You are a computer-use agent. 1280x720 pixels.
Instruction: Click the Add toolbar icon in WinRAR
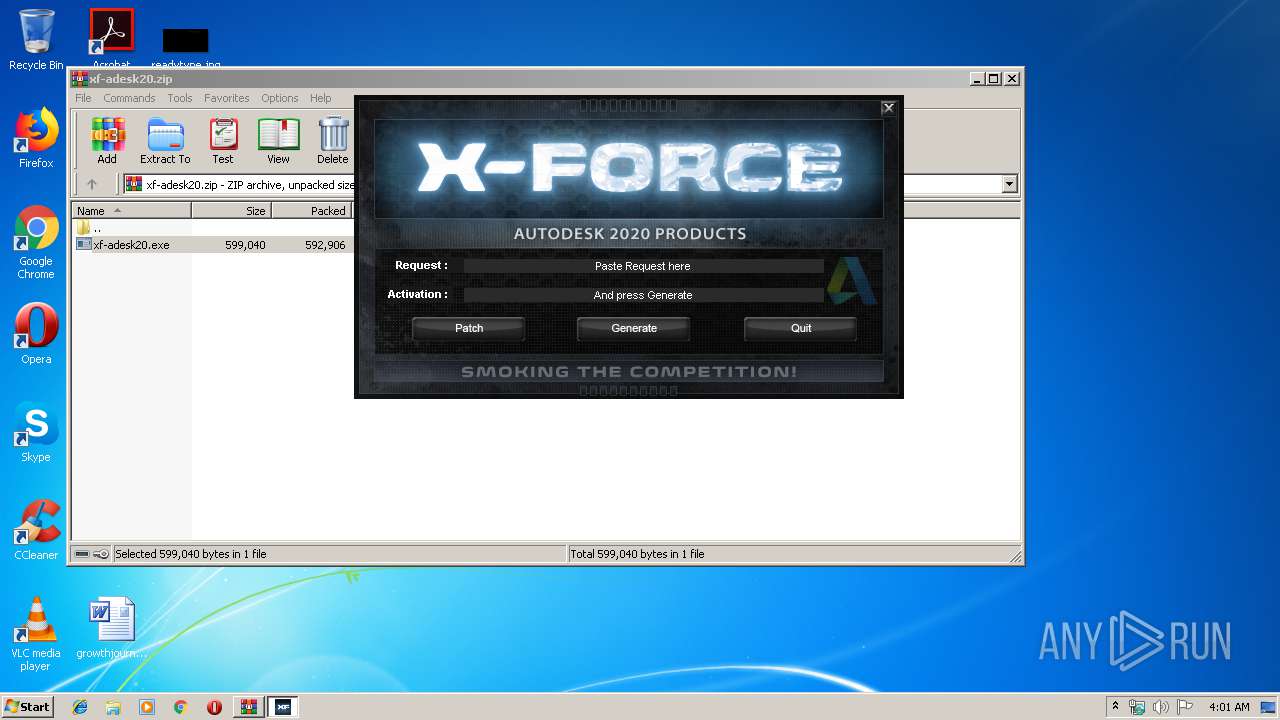(x=107, y=140)
